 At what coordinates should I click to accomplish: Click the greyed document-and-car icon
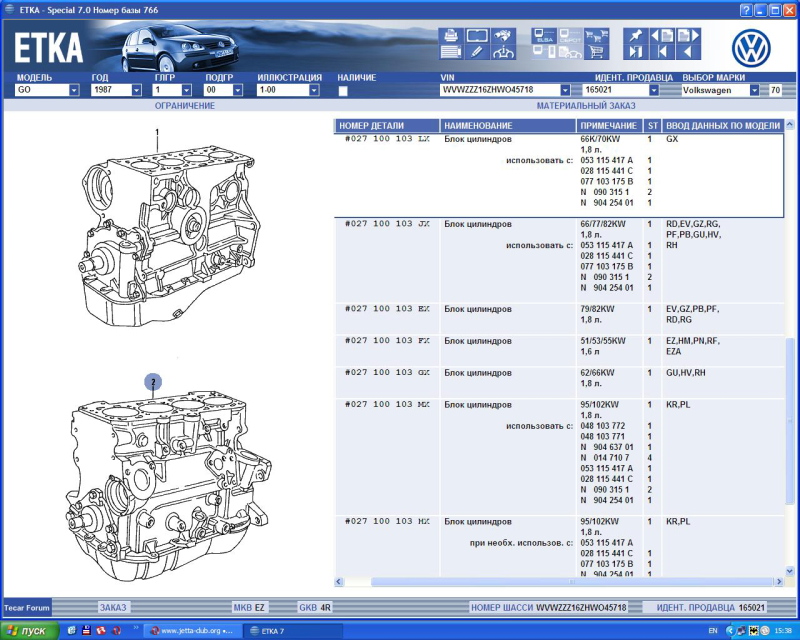(x=570, y=52)
